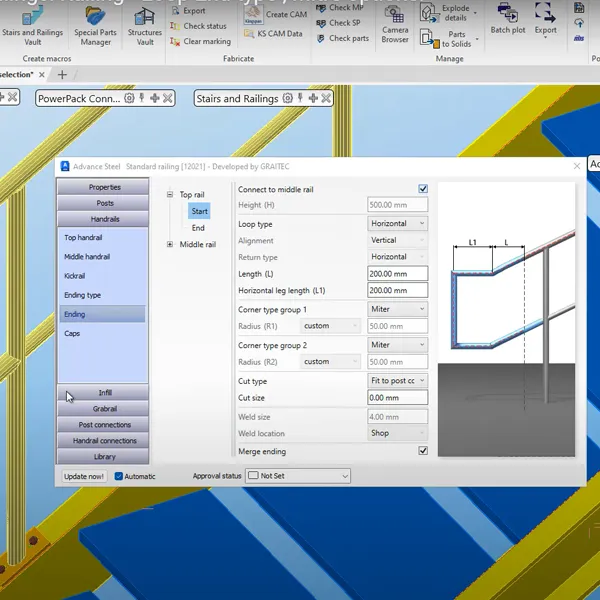Open Loop type dropdown
The image size is (600, 600).
point(398,223)
